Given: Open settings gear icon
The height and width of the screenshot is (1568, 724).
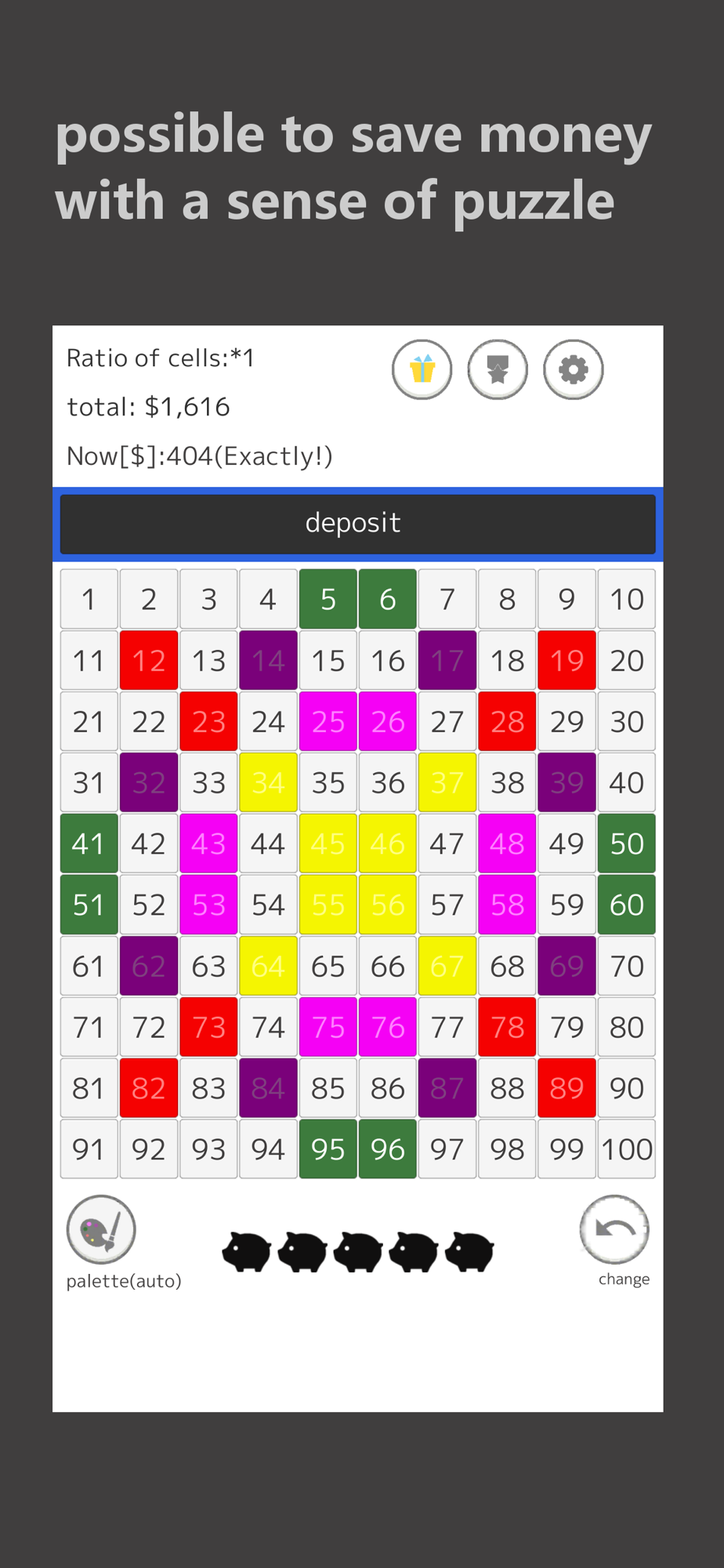Looking at the screenshot, I should click(574, 369).
